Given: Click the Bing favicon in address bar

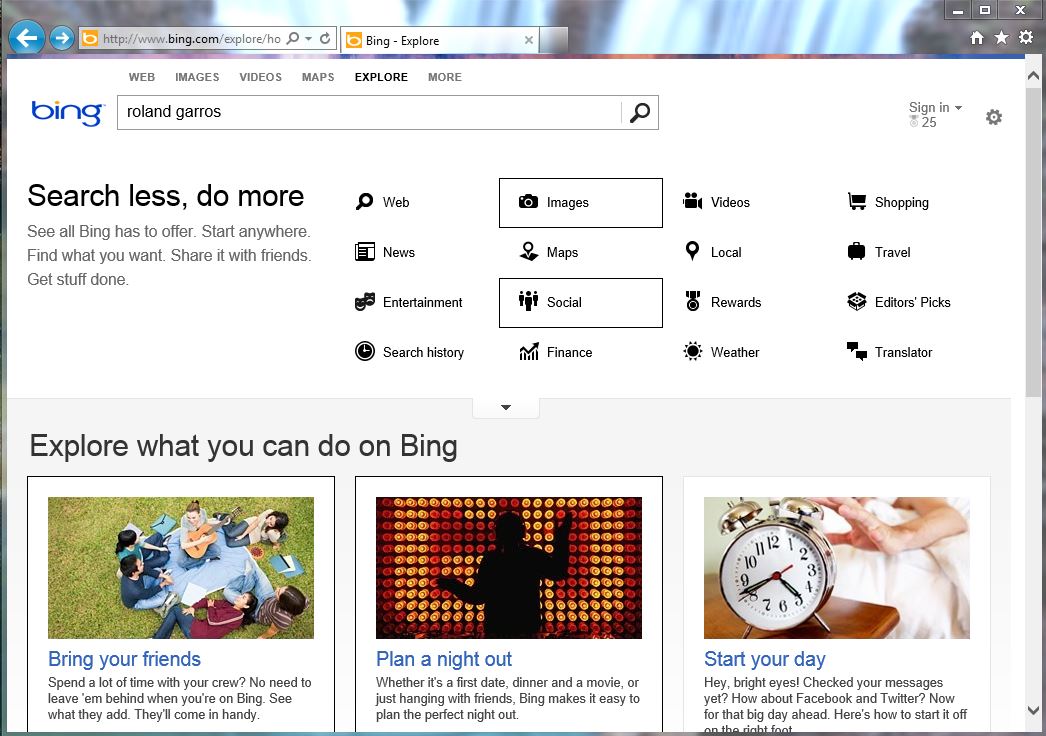Looking at the screenshot, I should pyautogui.click(x=89, y=39).
